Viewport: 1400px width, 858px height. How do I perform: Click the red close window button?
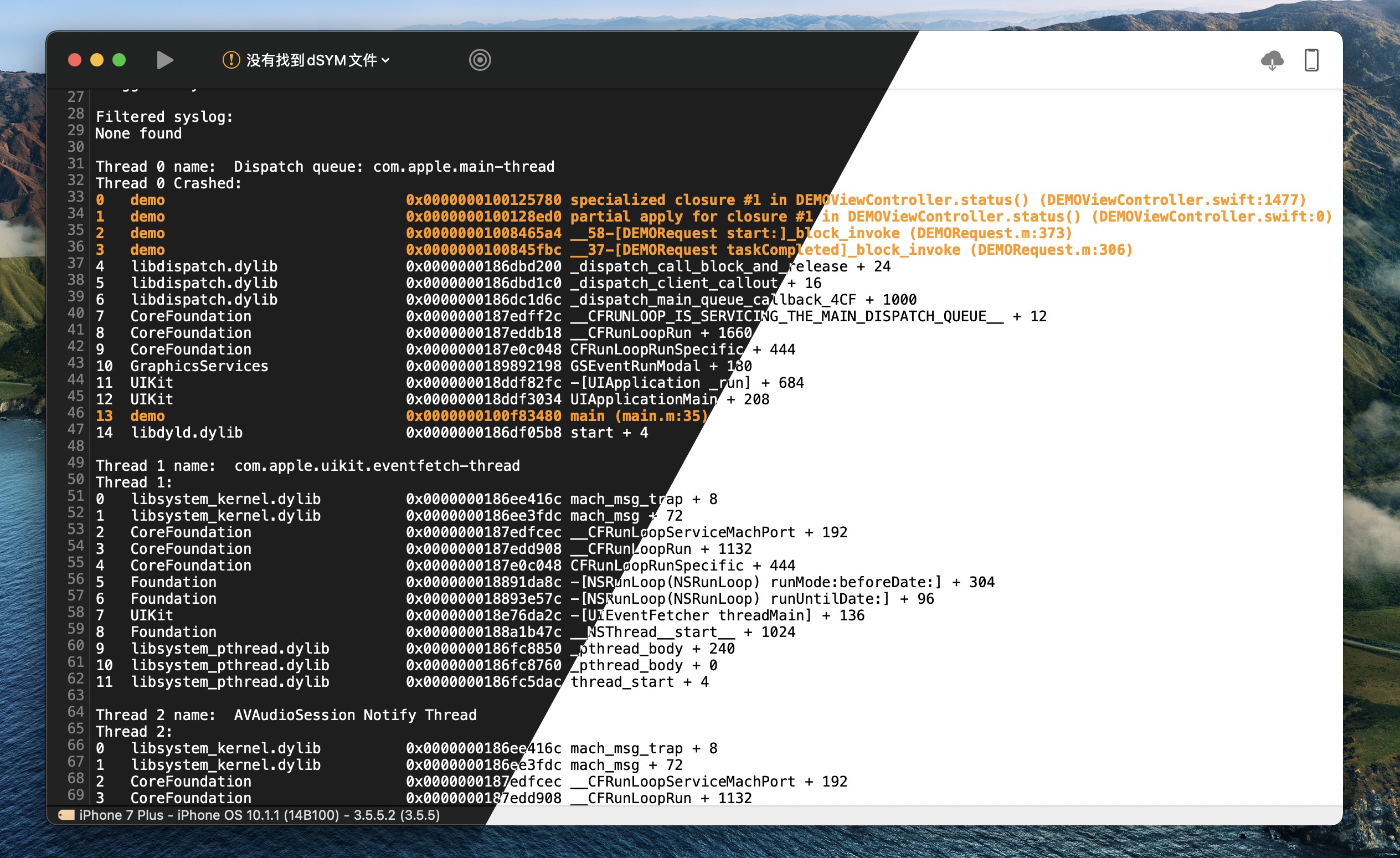tap(74, 60)
